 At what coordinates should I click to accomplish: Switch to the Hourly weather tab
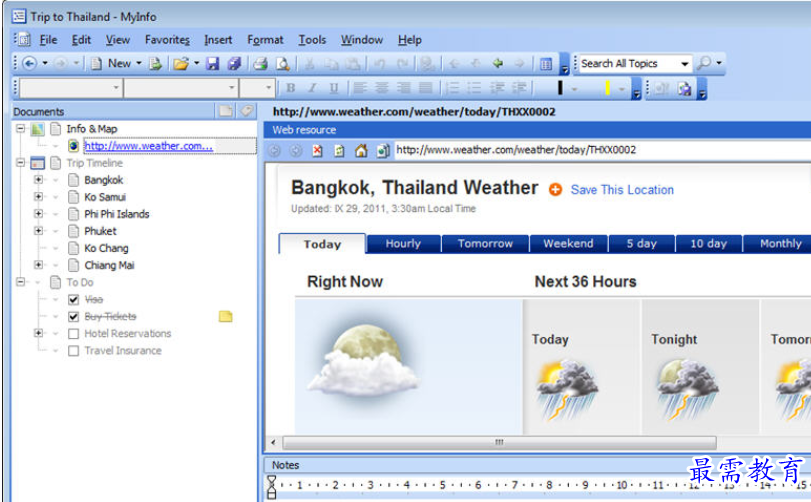[403, 244]
